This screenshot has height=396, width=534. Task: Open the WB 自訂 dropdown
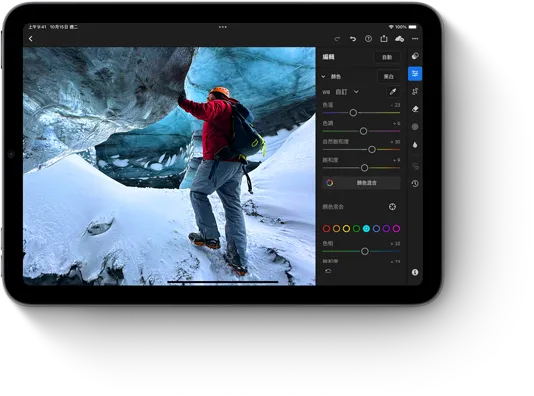click(x=347, y=92)
